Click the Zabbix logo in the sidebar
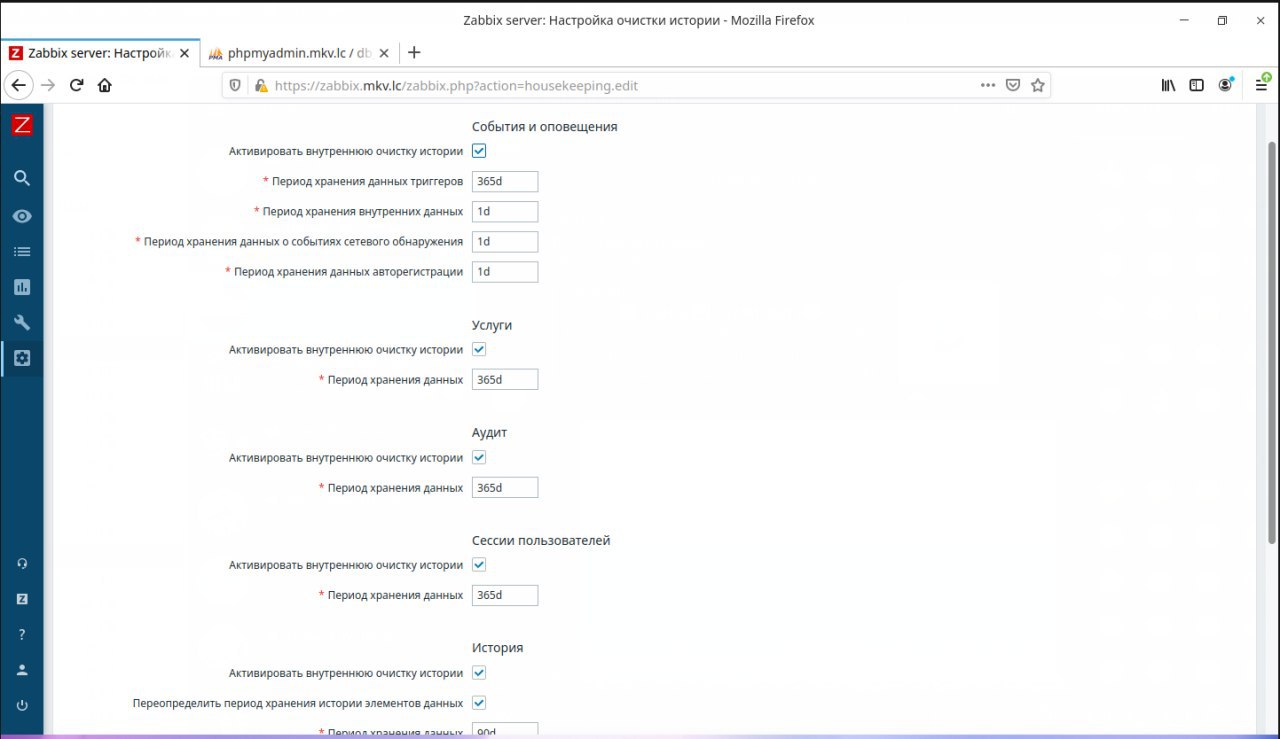The width and height of the screenshot is (1280, 739). click(x=22, y=125)
